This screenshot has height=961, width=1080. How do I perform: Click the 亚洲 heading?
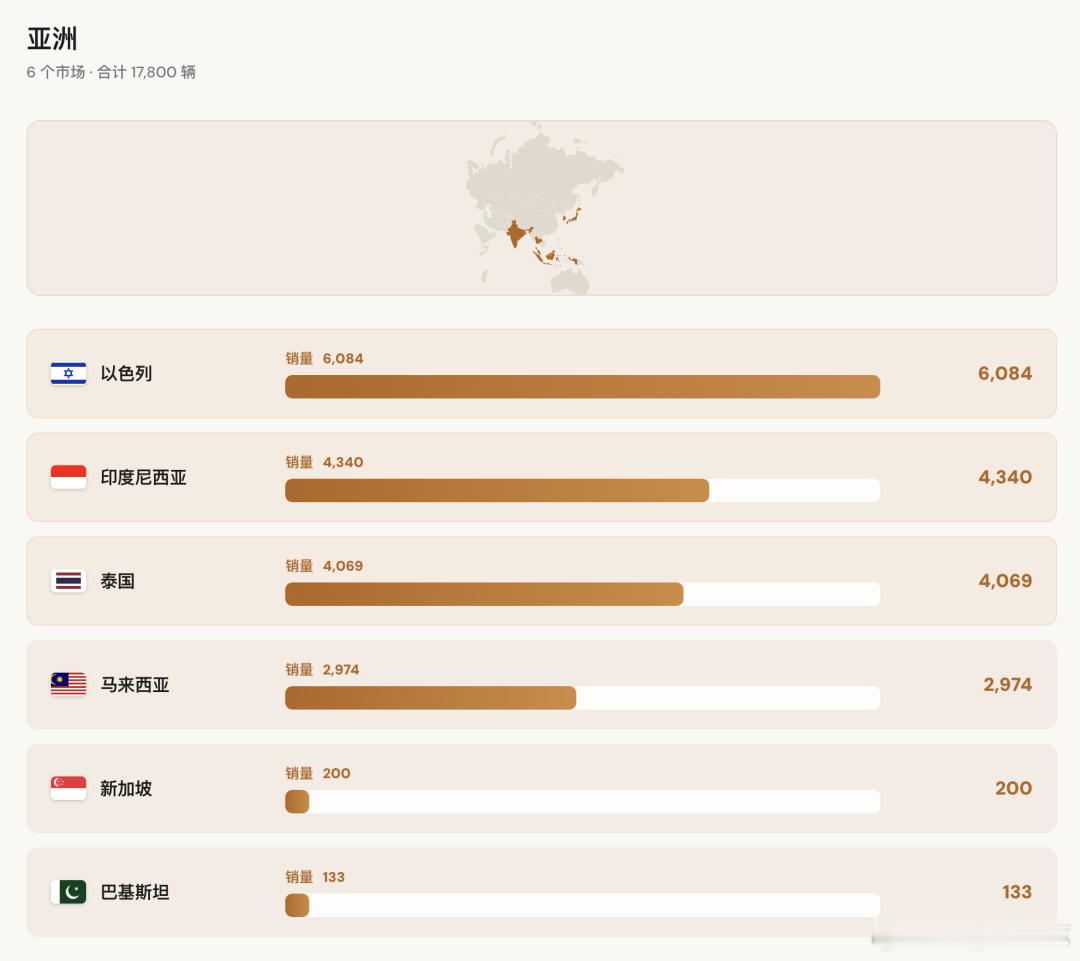click(52, 39)
